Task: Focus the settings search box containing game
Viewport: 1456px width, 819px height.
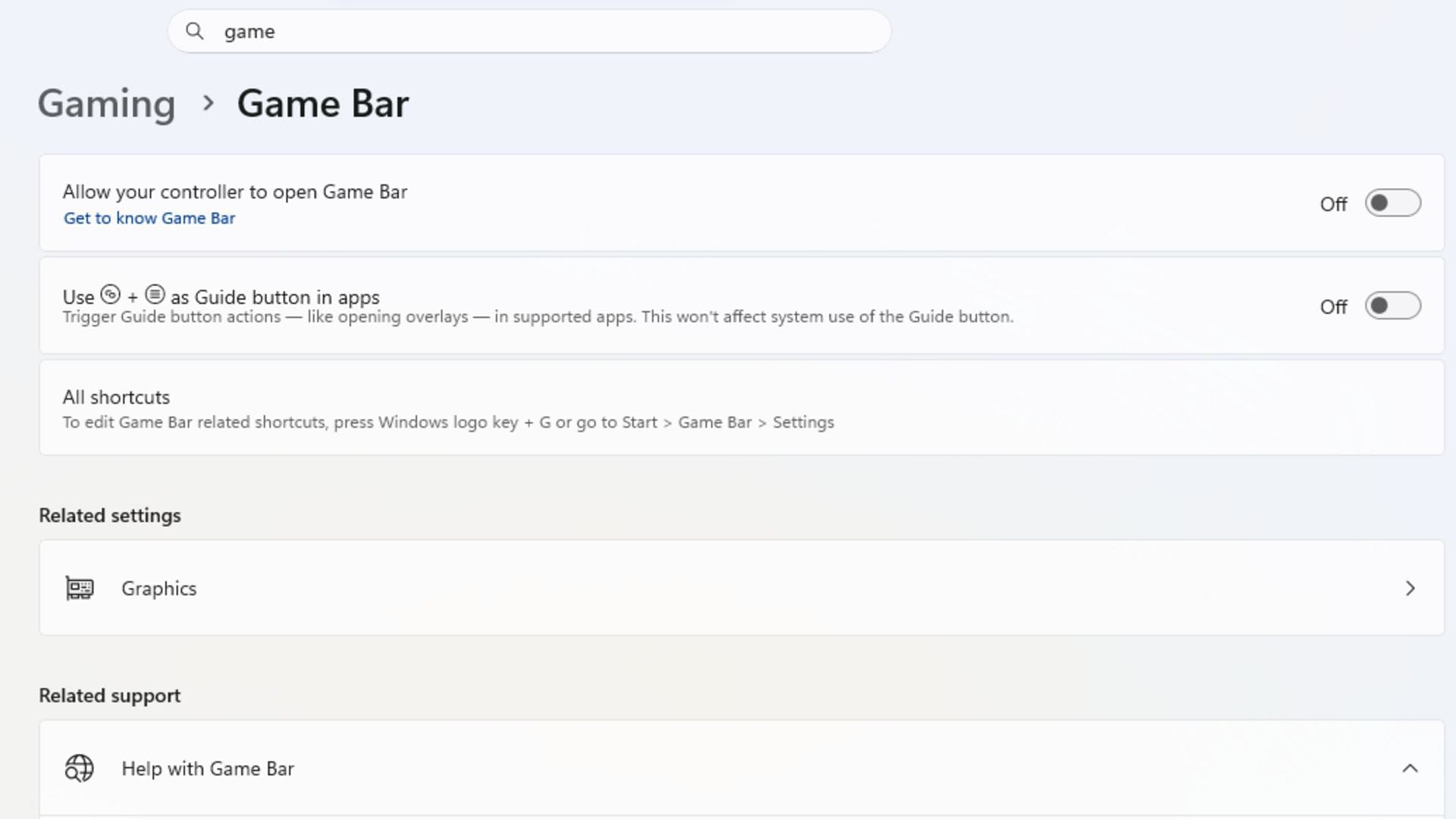Action: click(x=529, y=31)
